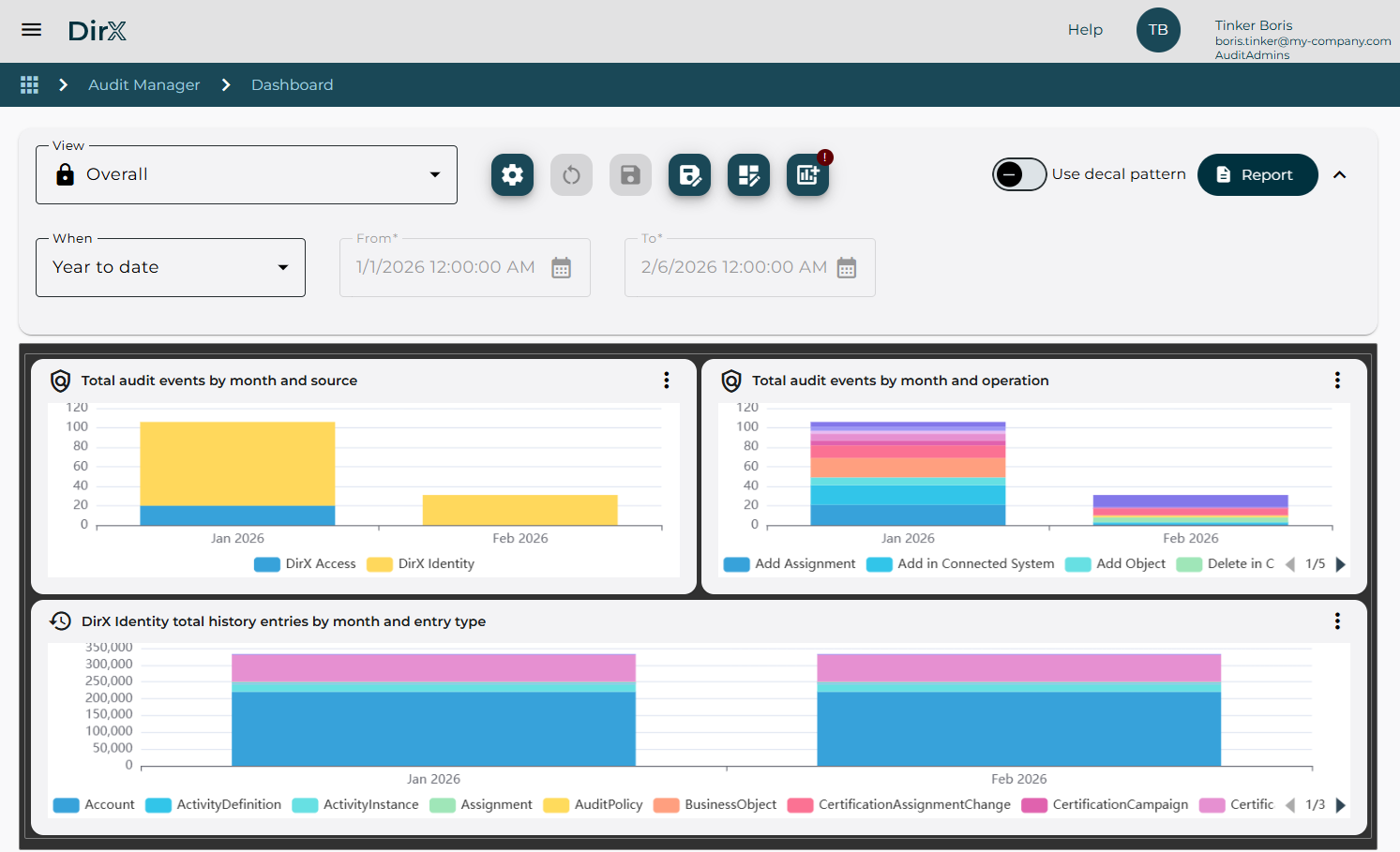Click the Report button
This screenshot has height=852, width=1400.
(x=1257, y=174)
